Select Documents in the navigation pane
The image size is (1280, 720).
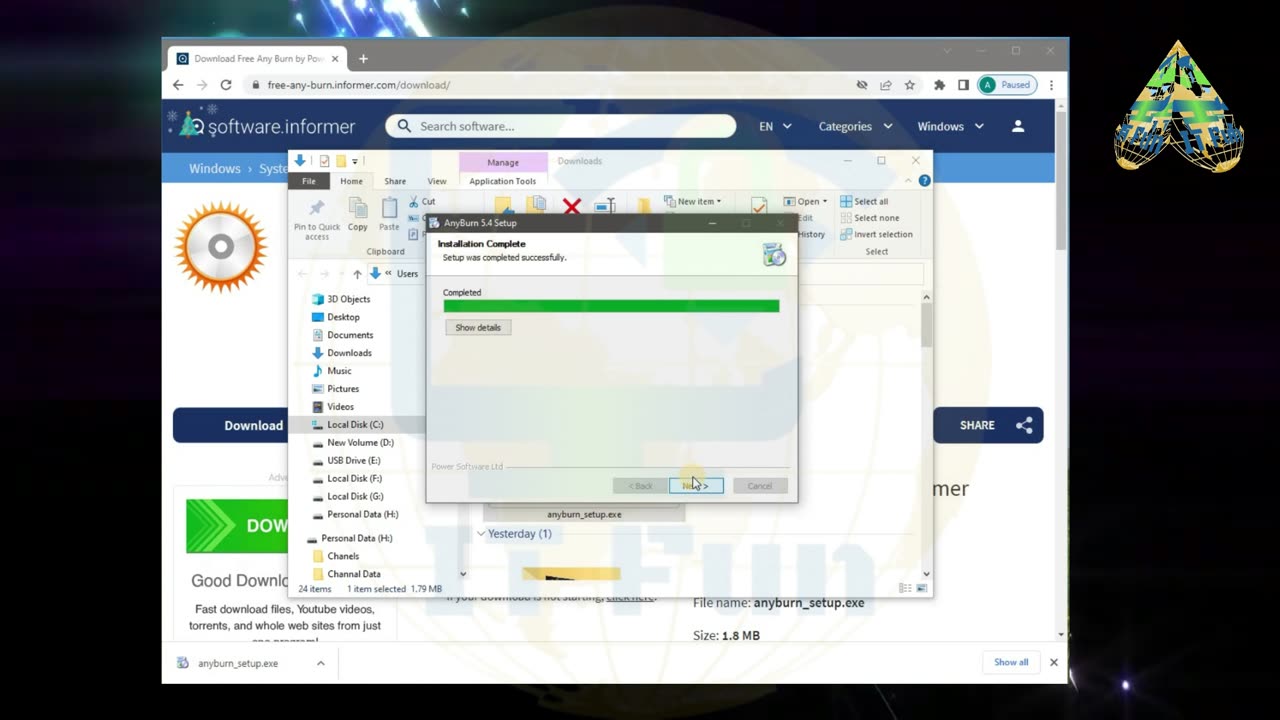point(342,335)
